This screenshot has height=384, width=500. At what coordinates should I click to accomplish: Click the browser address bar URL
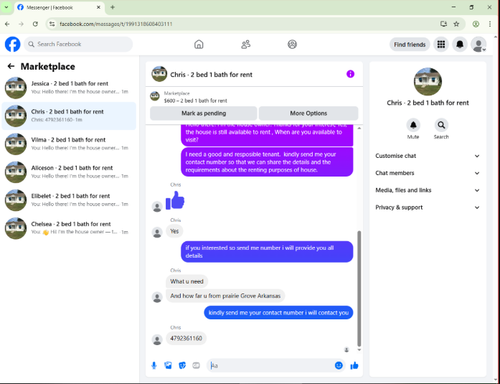point(116,24)
